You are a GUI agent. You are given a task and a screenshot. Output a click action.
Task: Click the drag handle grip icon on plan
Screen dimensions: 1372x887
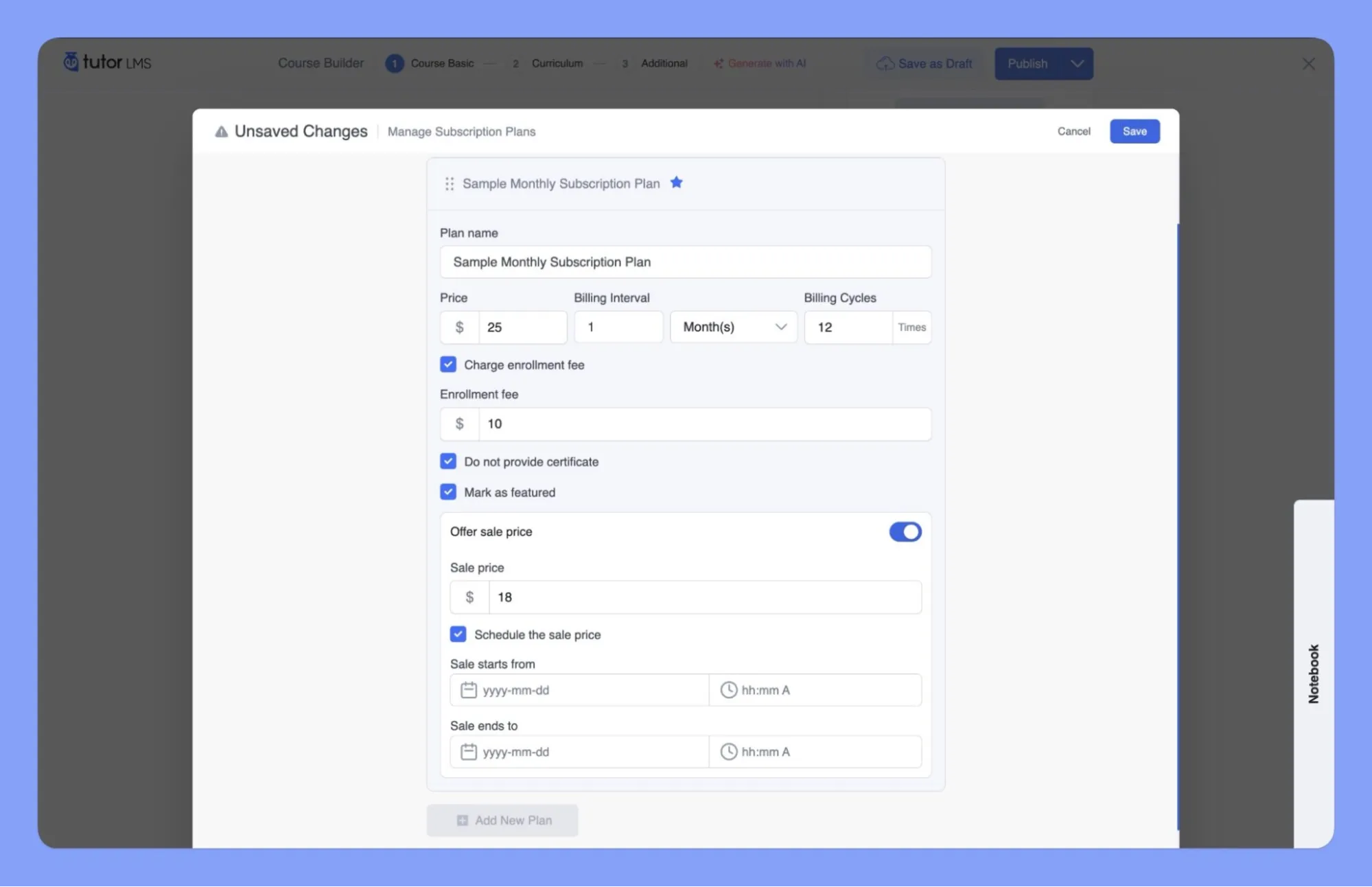click(x=450, y=183)
